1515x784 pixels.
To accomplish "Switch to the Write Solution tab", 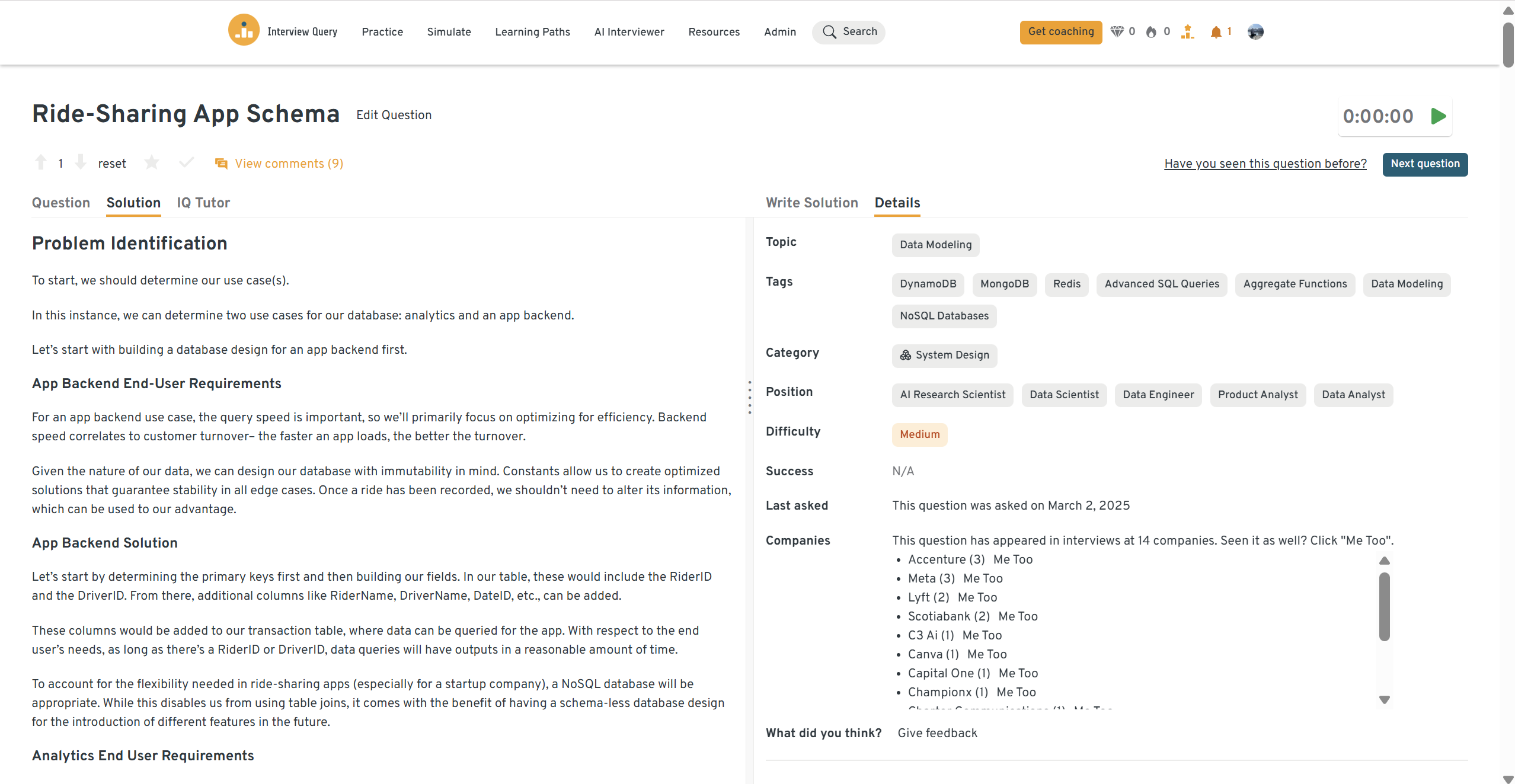I will click(x=811, y=203).
